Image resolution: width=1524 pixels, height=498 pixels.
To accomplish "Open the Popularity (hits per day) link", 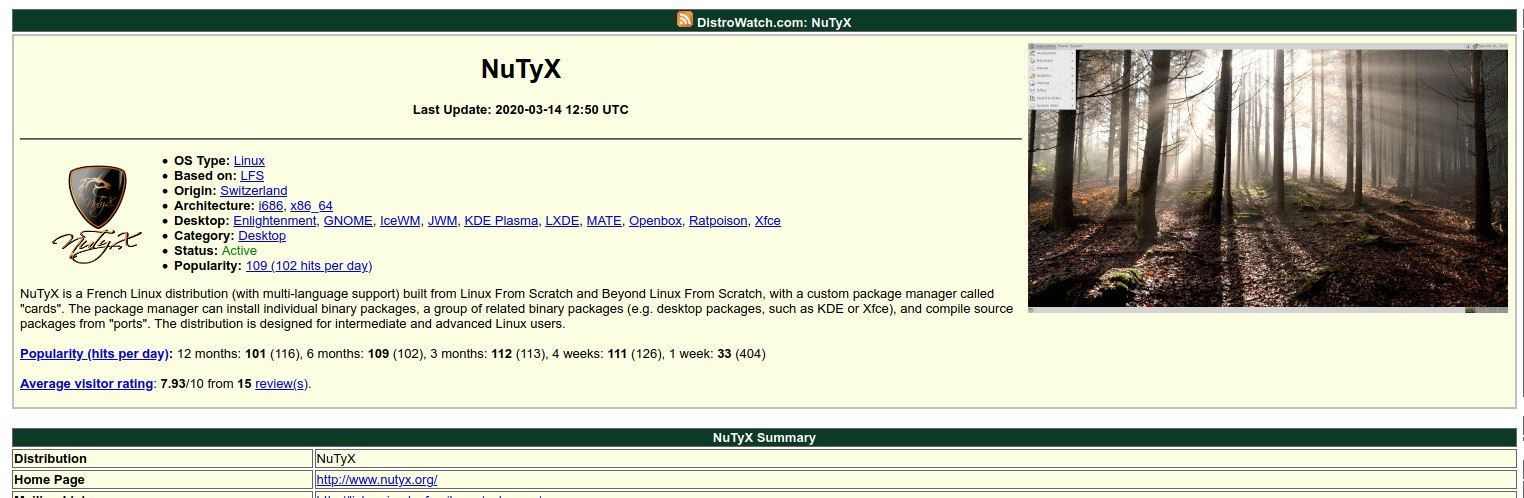I will point(96,354).
